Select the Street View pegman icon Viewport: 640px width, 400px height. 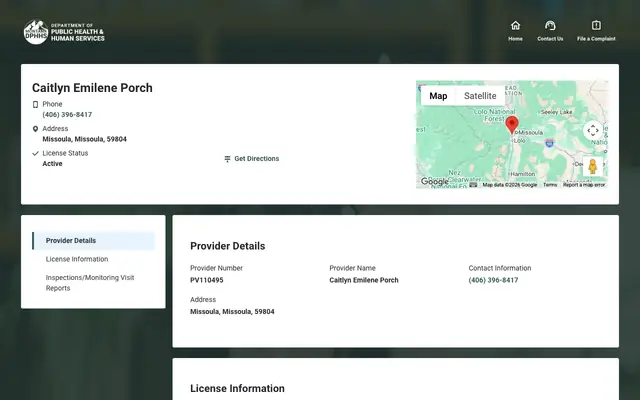[x=593, y=166]
